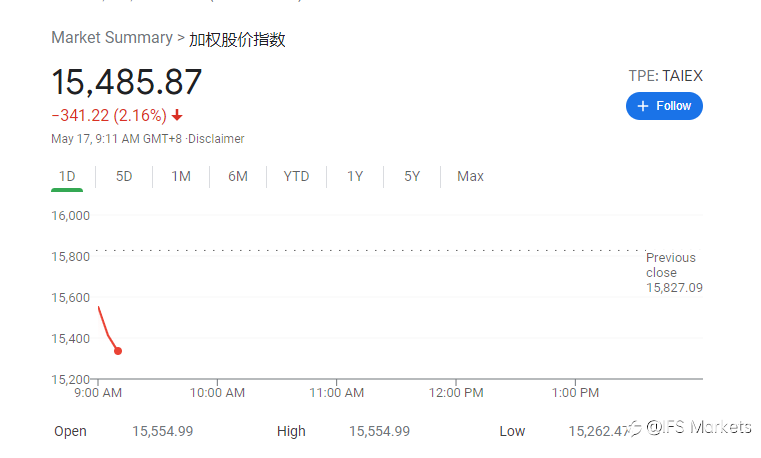Open the 1M chart range

pyautogui.click(x=181, y=176)
